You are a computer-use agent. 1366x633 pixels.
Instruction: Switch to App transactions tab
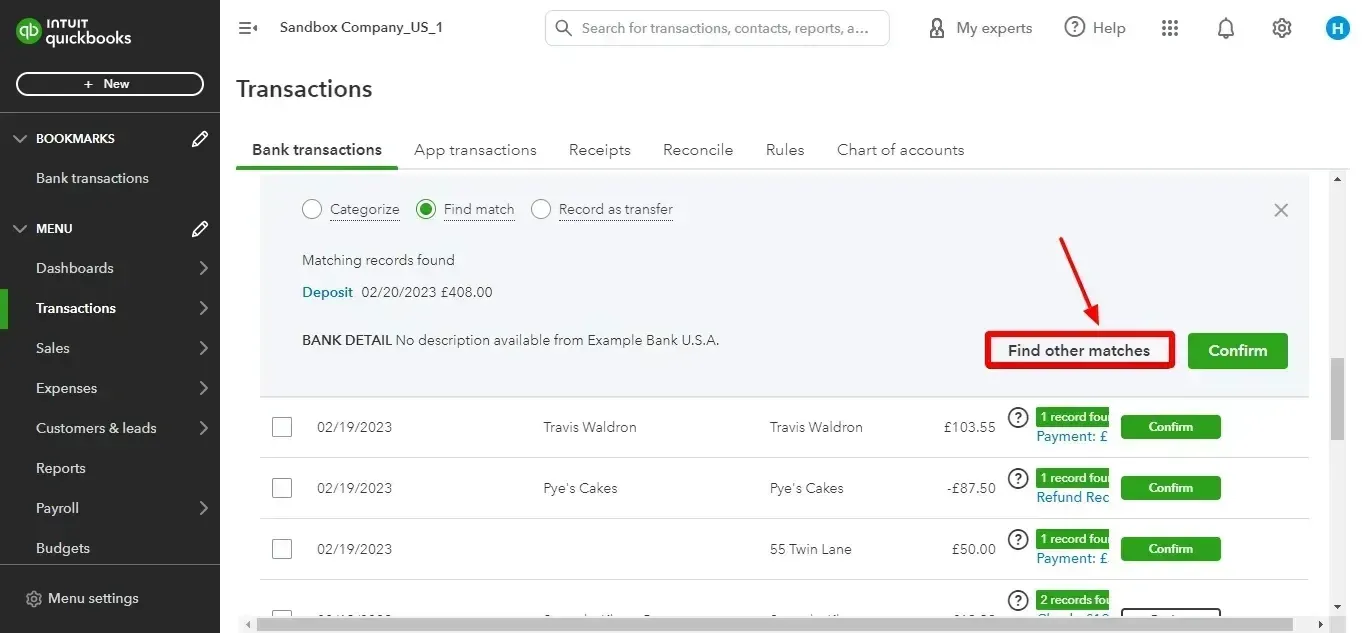[475, 150]
